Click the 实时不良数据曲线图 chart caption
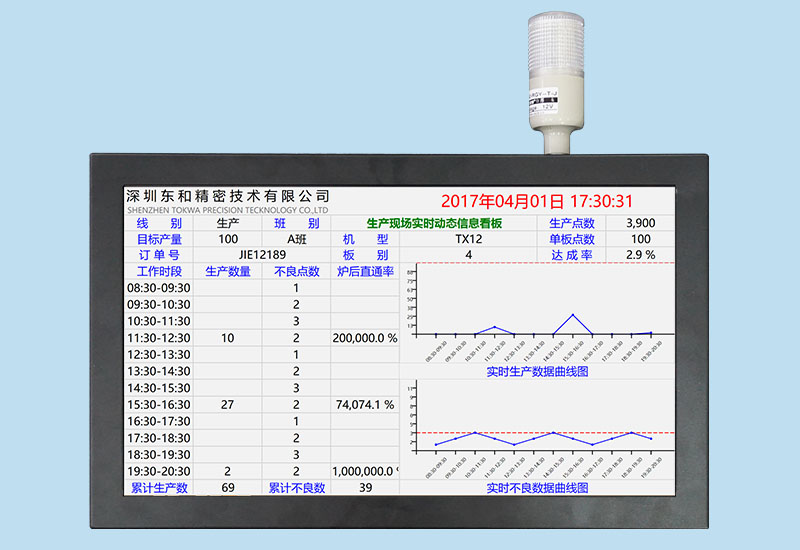 [x=537, y=487]
